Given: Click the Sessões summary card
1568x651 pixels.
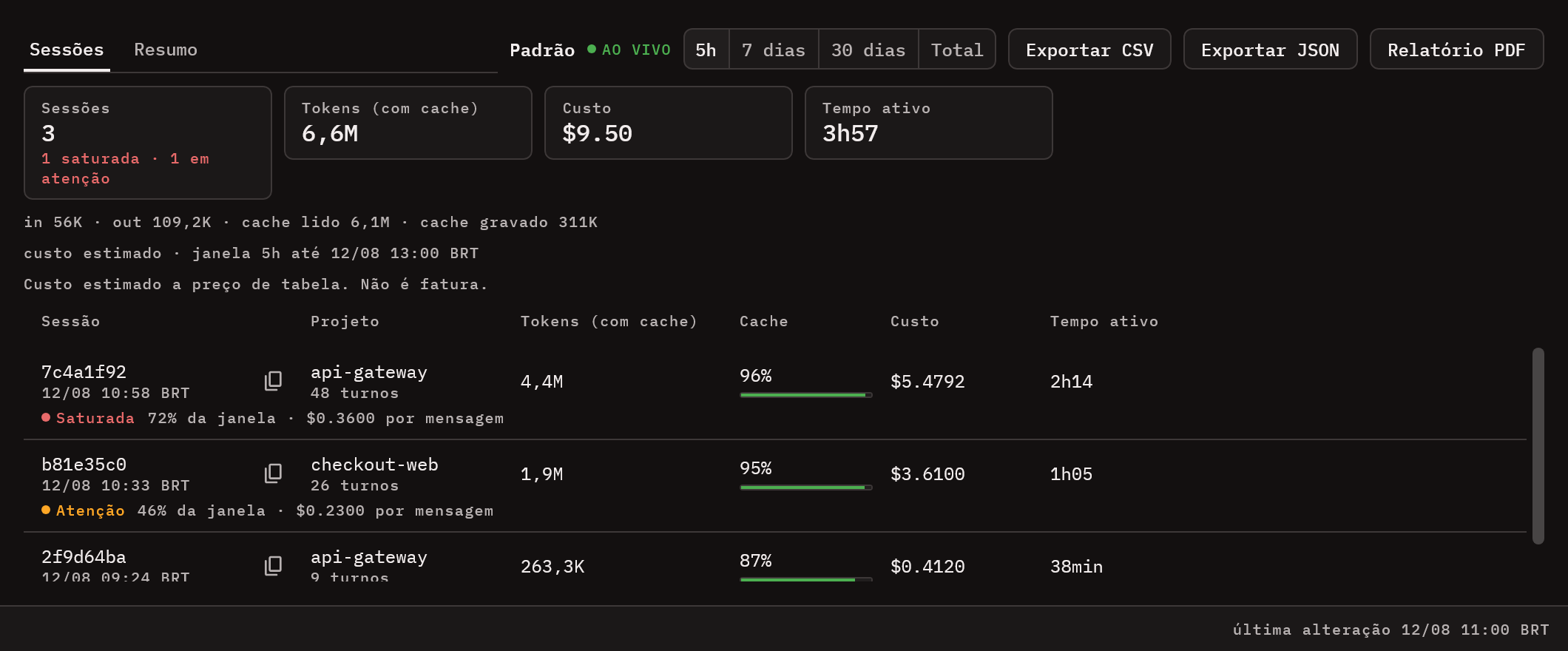Looking at the screenshot, I should point(148,143).
